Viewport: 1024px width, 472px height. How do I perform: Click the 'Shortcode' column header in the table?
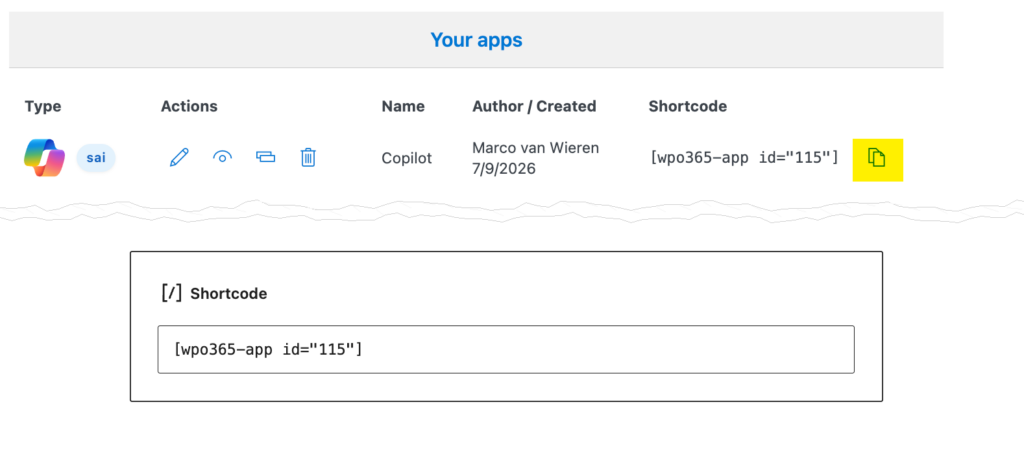pyautogui.click(x=688, y=106)
